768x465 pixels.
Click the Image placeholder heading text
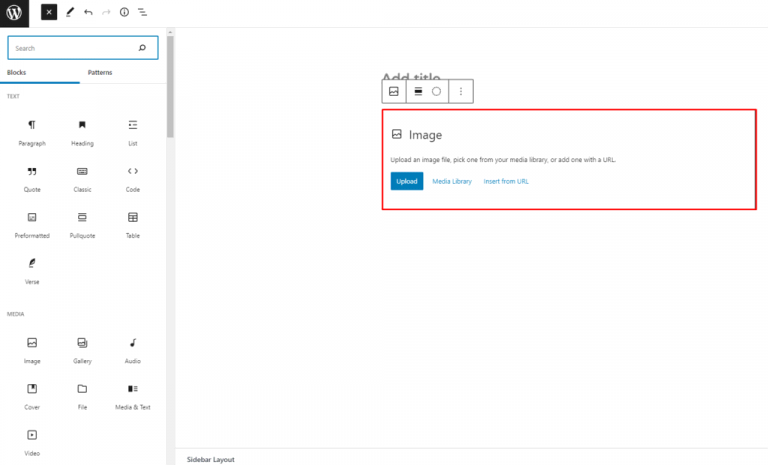click(x=425, y=135)
